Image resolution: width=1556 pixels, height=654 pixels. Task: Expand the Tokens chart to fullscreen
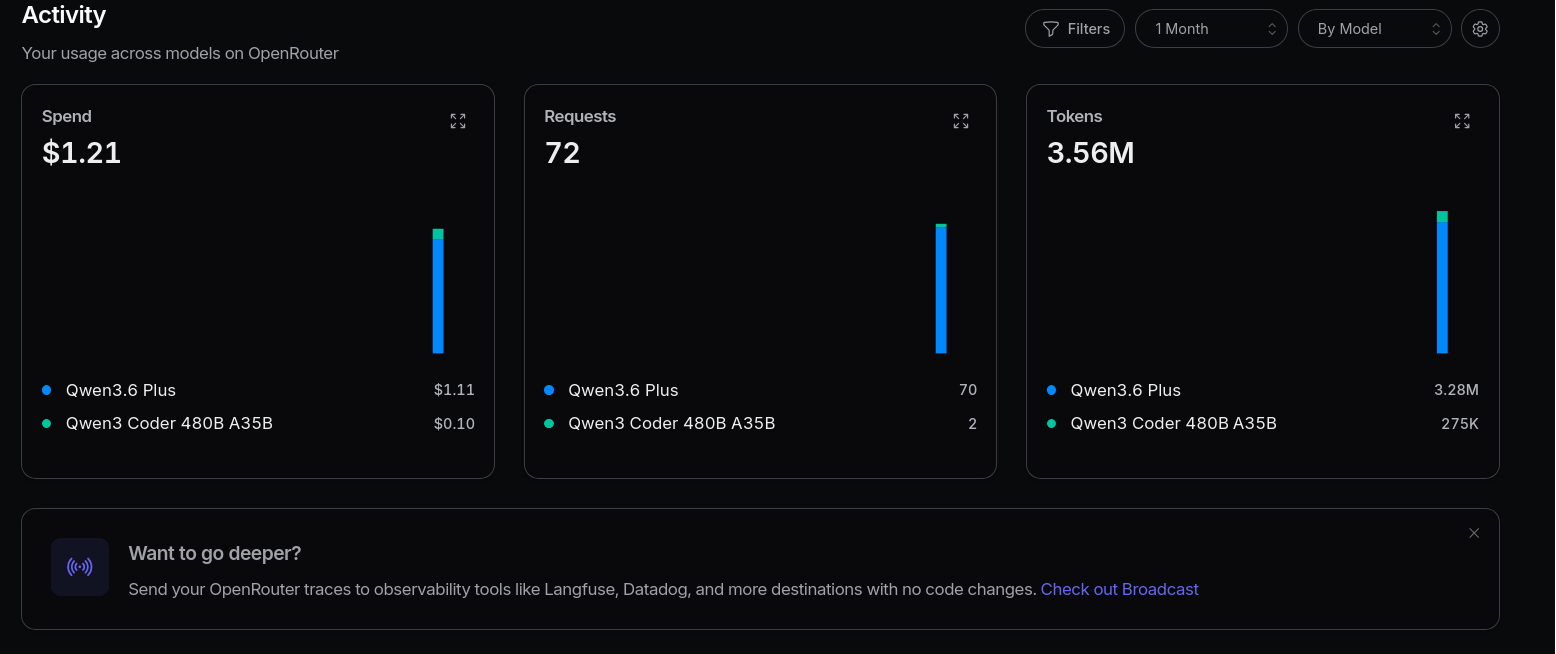(1462, 121)
